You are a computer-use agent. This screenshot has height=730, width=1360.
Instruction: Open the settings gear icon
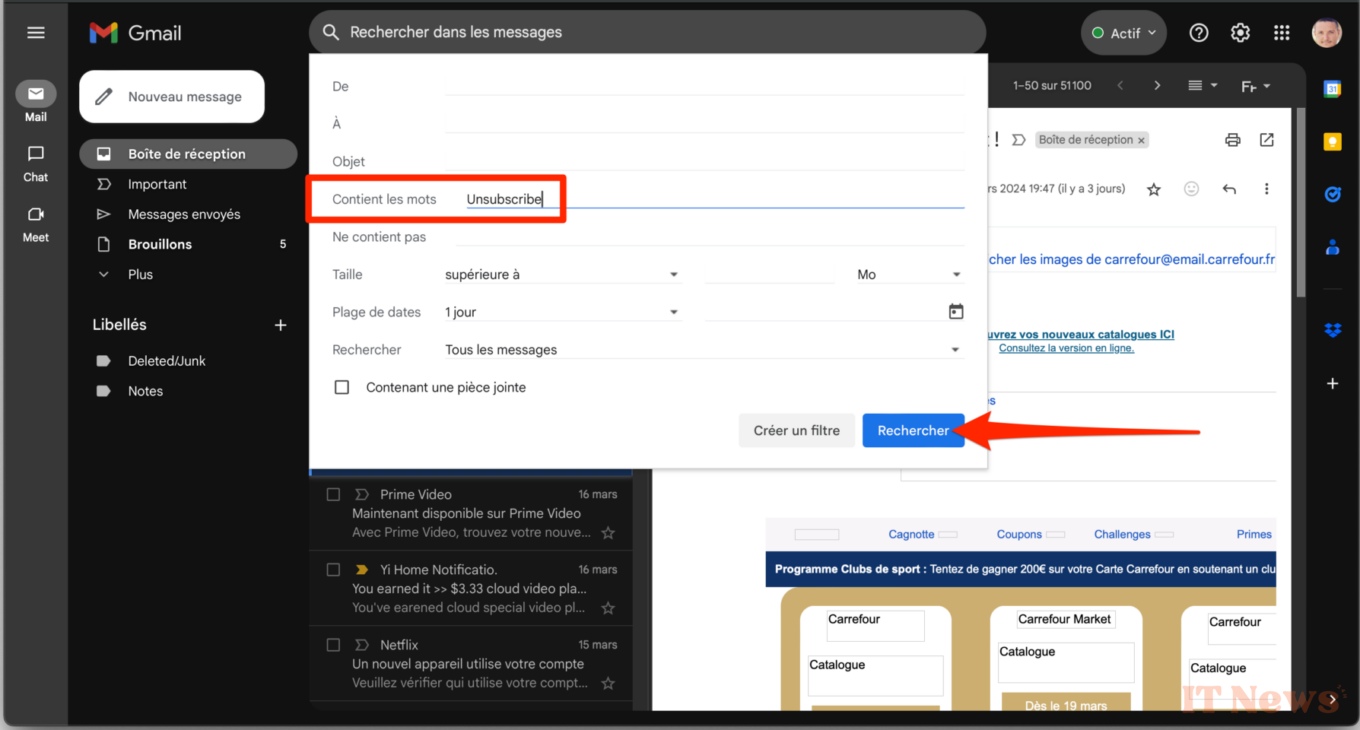coord(1240,33)
